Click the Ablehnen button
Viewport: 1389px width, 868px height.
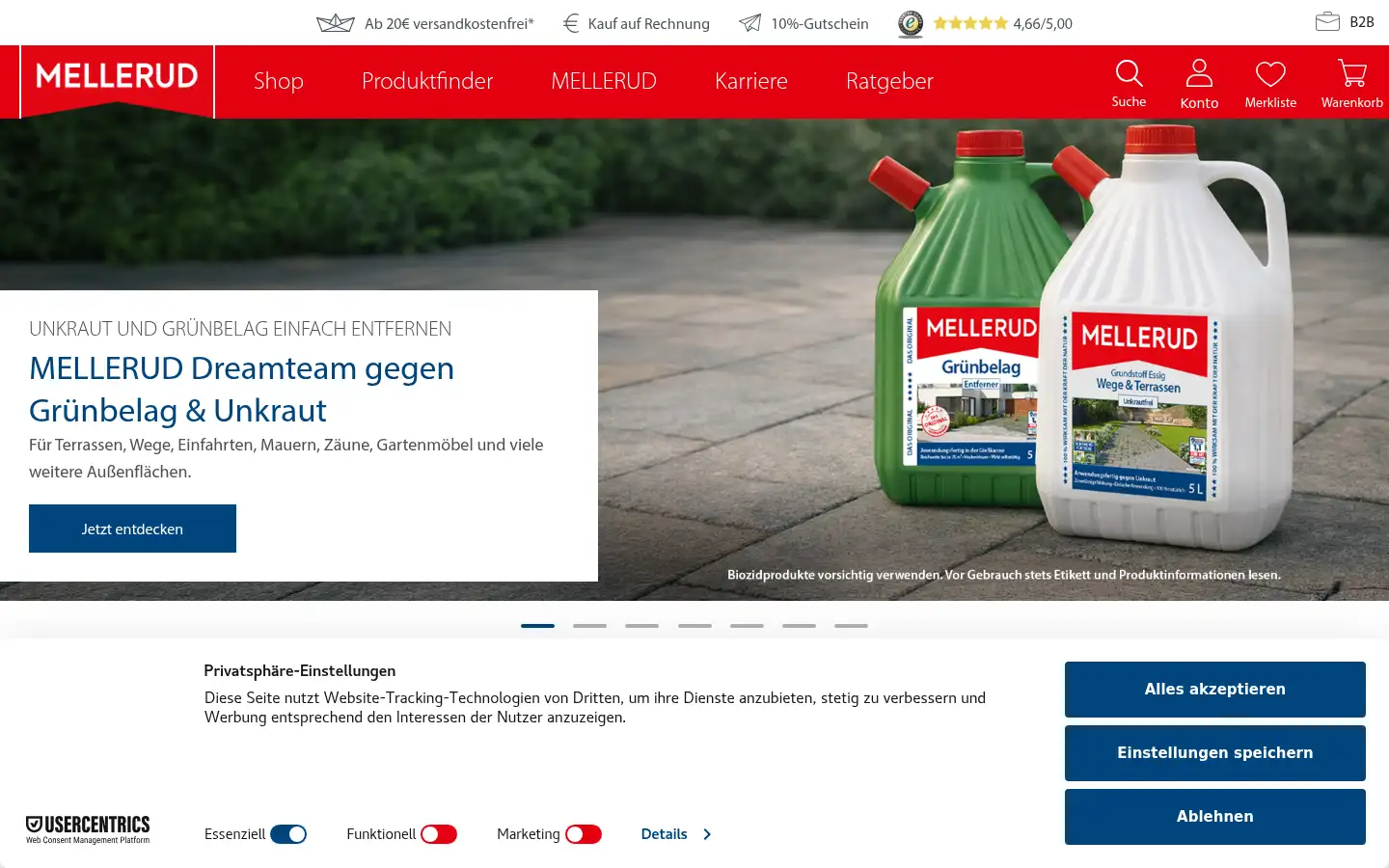tap(1215, 817)
